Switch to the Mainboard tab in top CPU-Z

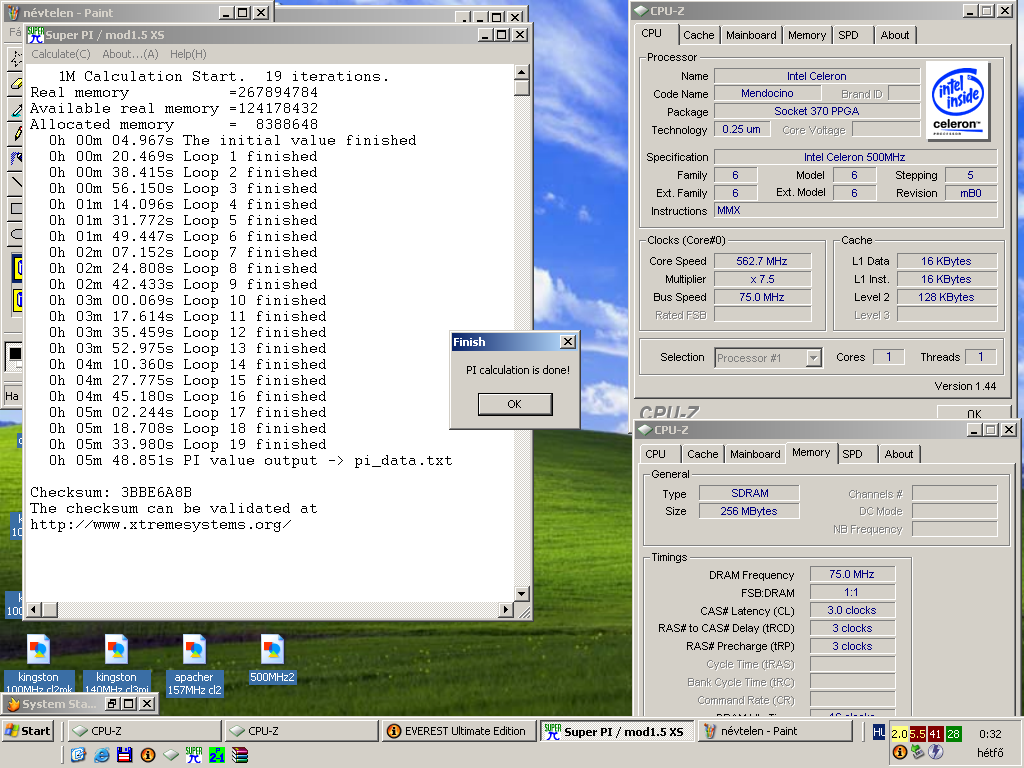(751, 35)
